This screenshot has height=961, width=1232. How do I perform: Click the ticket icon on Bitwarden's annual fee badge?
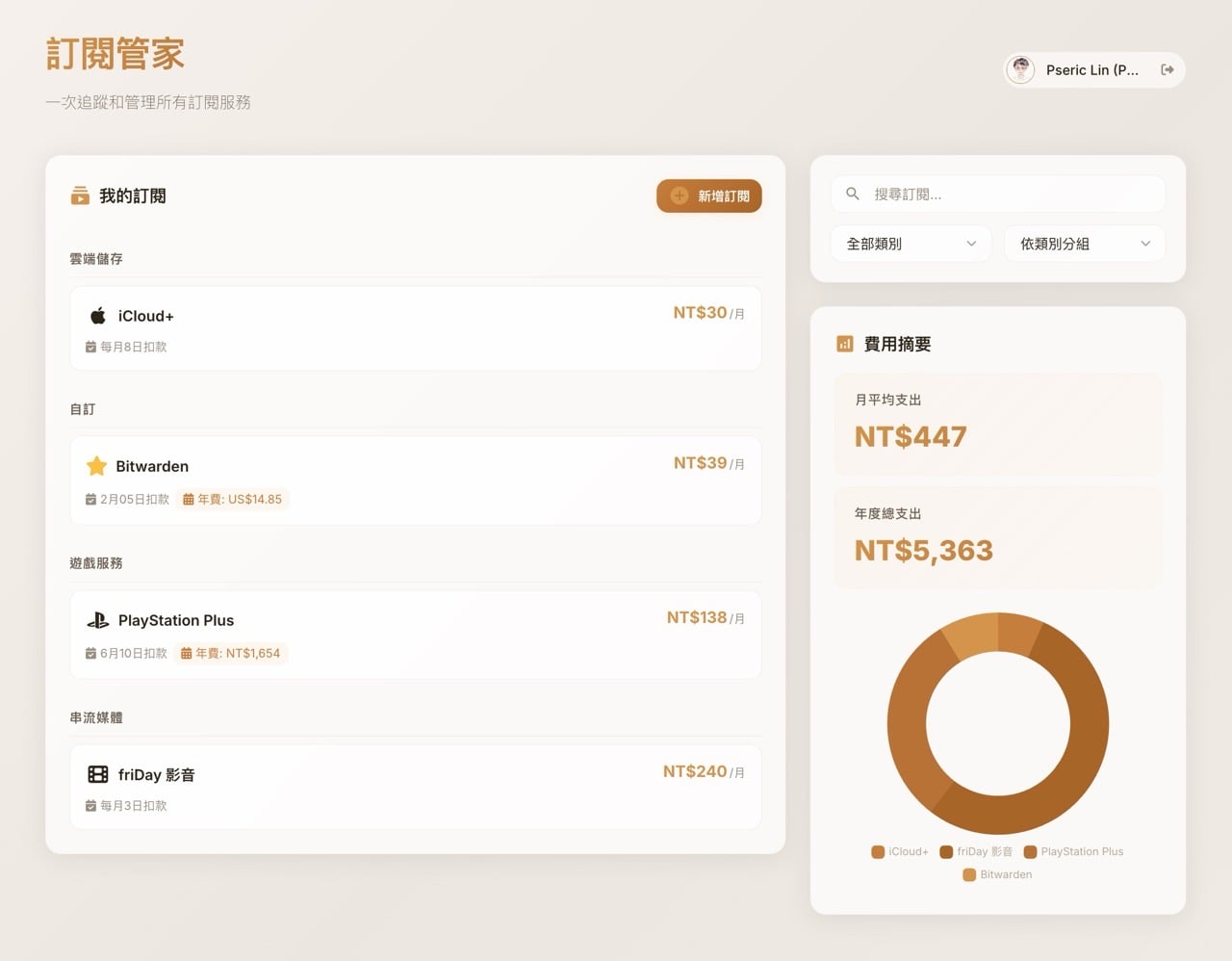click(188, 499)
